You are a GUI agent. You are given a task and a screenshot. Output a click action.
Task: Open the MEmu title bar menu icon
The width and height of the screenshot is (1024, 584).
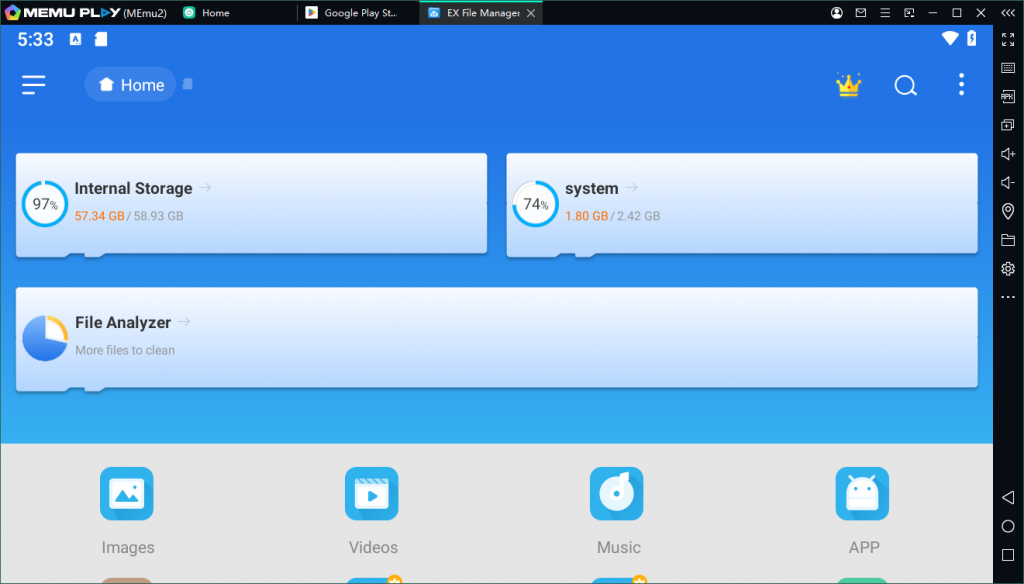click(885, 12)
